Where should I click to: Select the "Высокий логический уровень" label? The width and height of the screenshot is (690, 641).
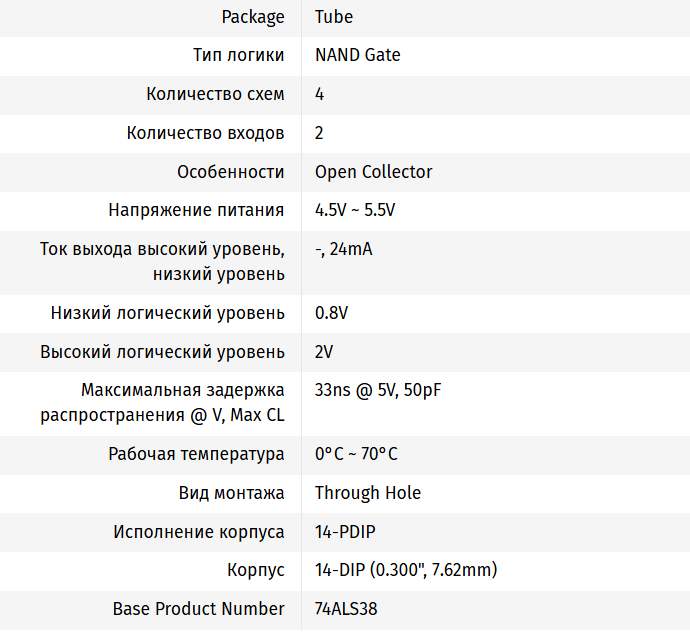coord(162,352)
